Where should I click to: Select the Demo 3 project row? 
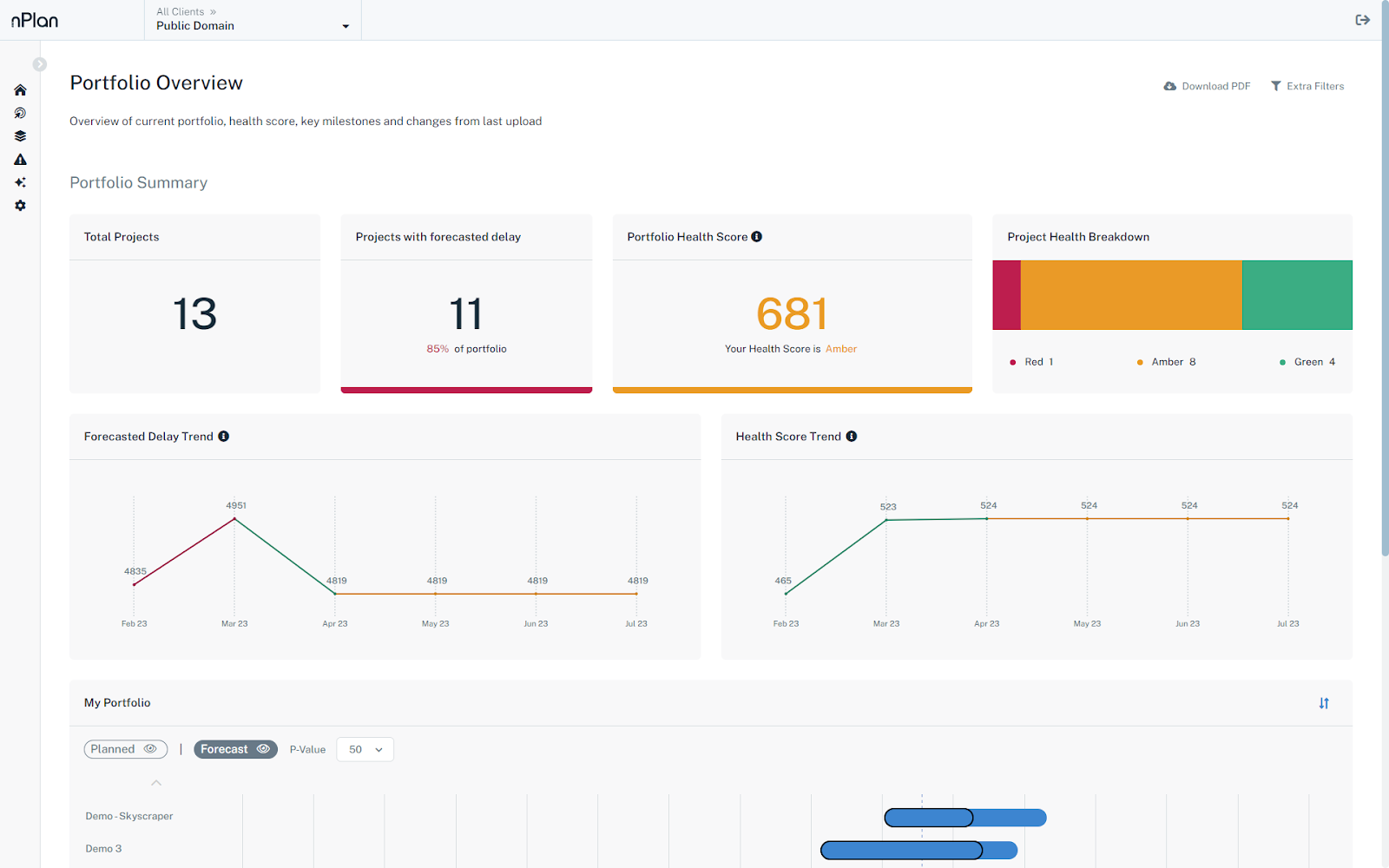[x=103, y=848]
